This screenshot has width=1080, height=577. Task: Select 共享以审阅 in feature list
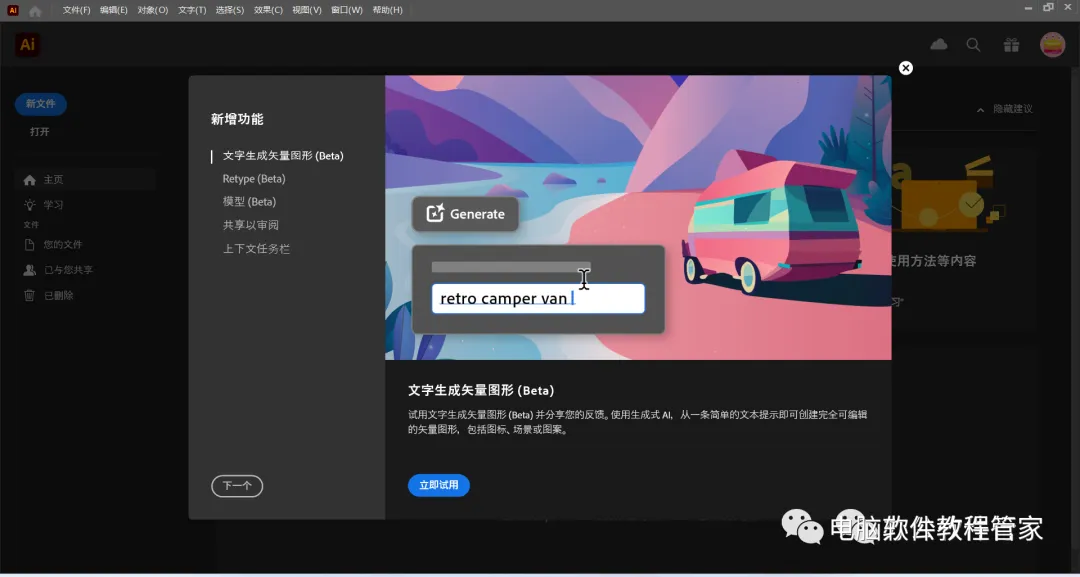pos(251,225)
